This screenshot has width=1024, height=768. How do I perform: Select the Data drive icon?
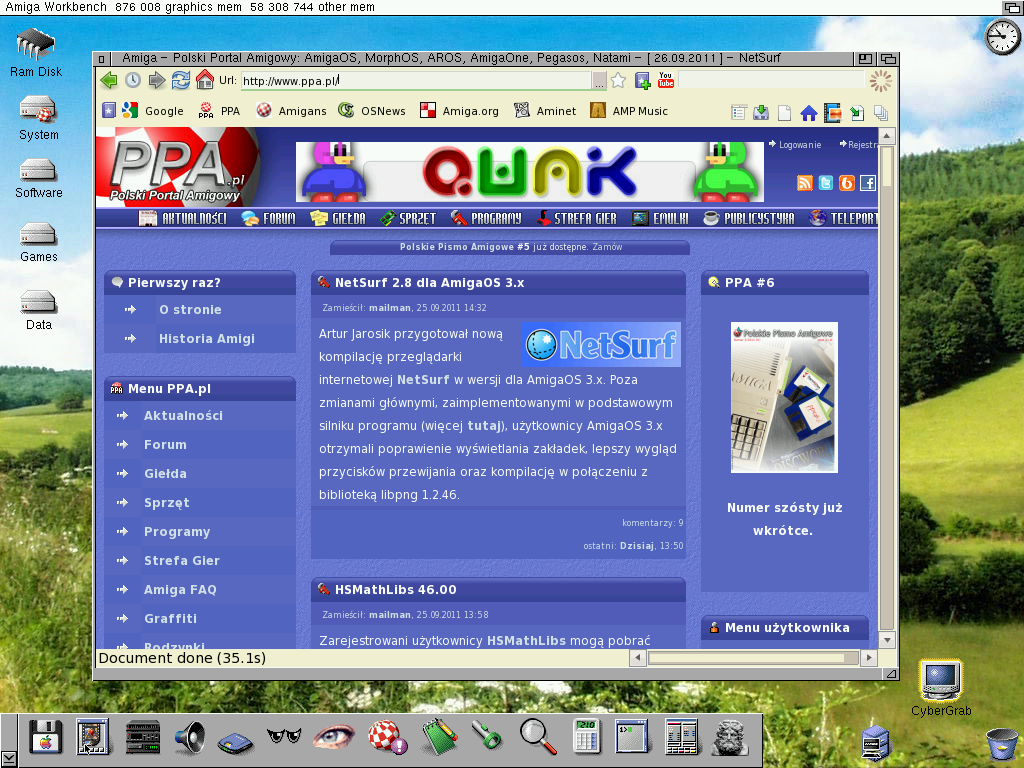pos(39,311)
